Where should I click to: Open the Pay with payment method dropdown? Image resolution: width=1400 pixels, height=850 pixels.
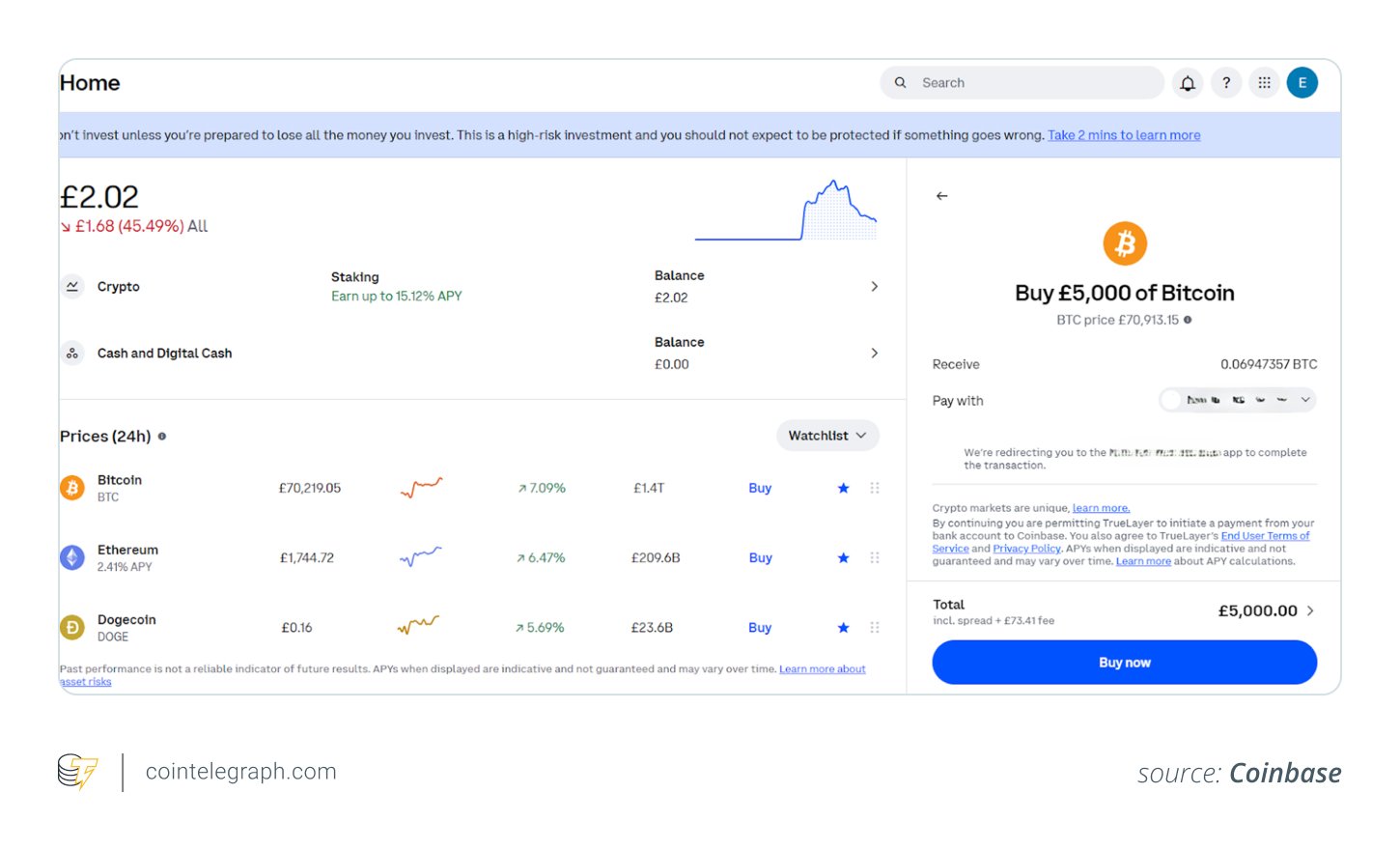point(1237,399)
